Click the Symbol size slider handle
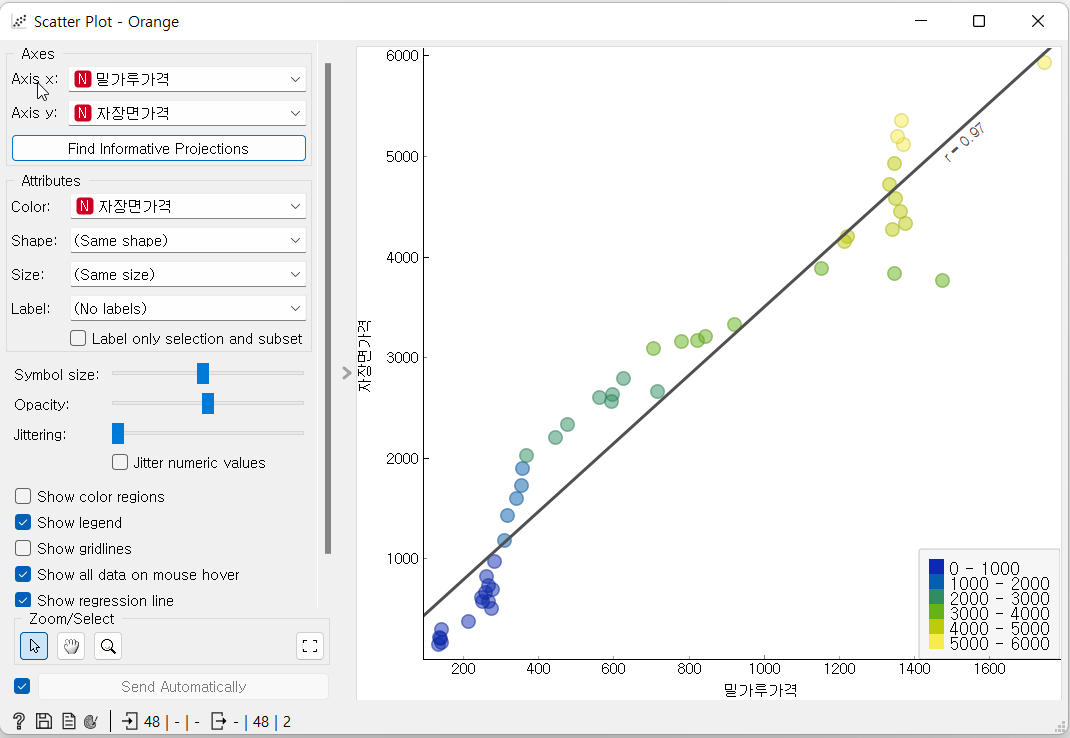The height and width of the screenshot is (738, 1070). pos(203,373)
